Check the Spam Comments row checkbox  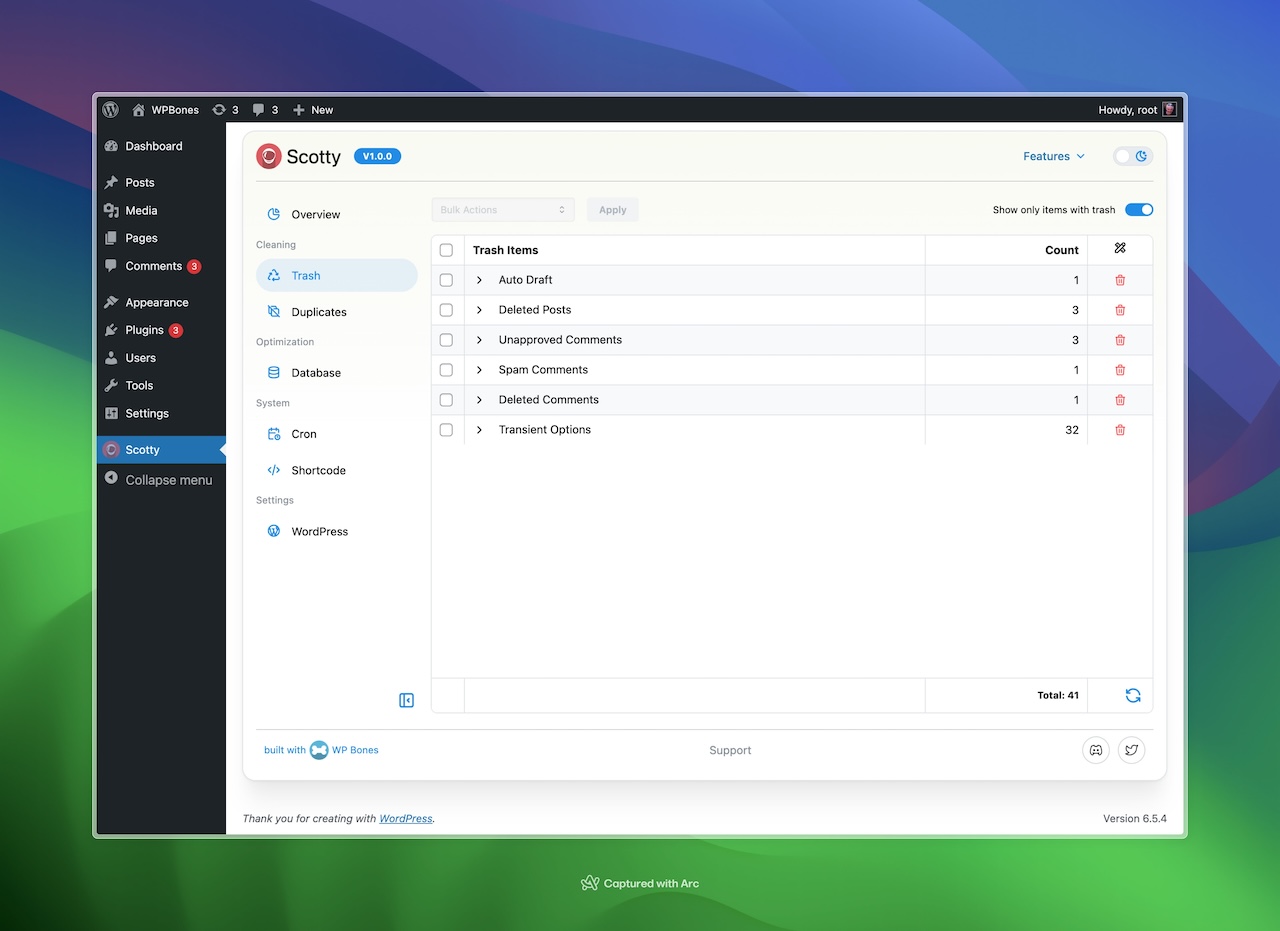[446, 370]
